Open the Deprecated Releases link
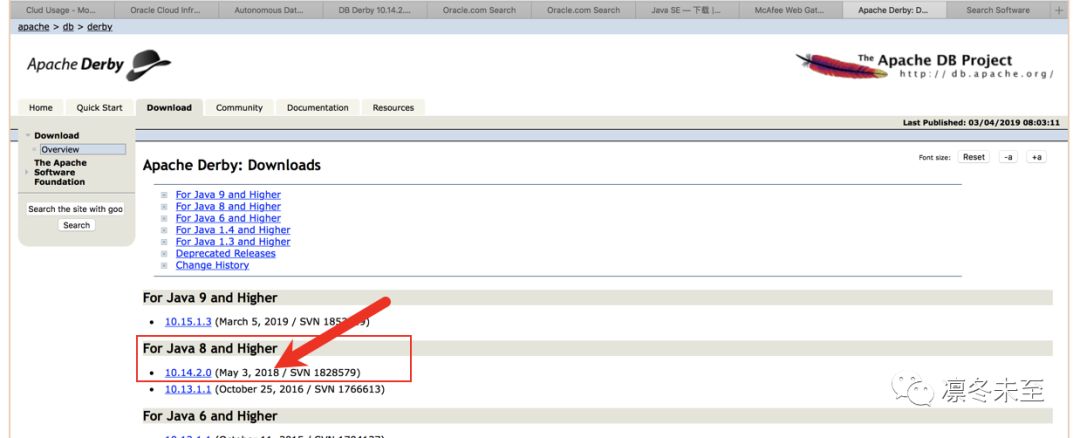This screenshot has height=438, width=1080. tap(225, 253)
